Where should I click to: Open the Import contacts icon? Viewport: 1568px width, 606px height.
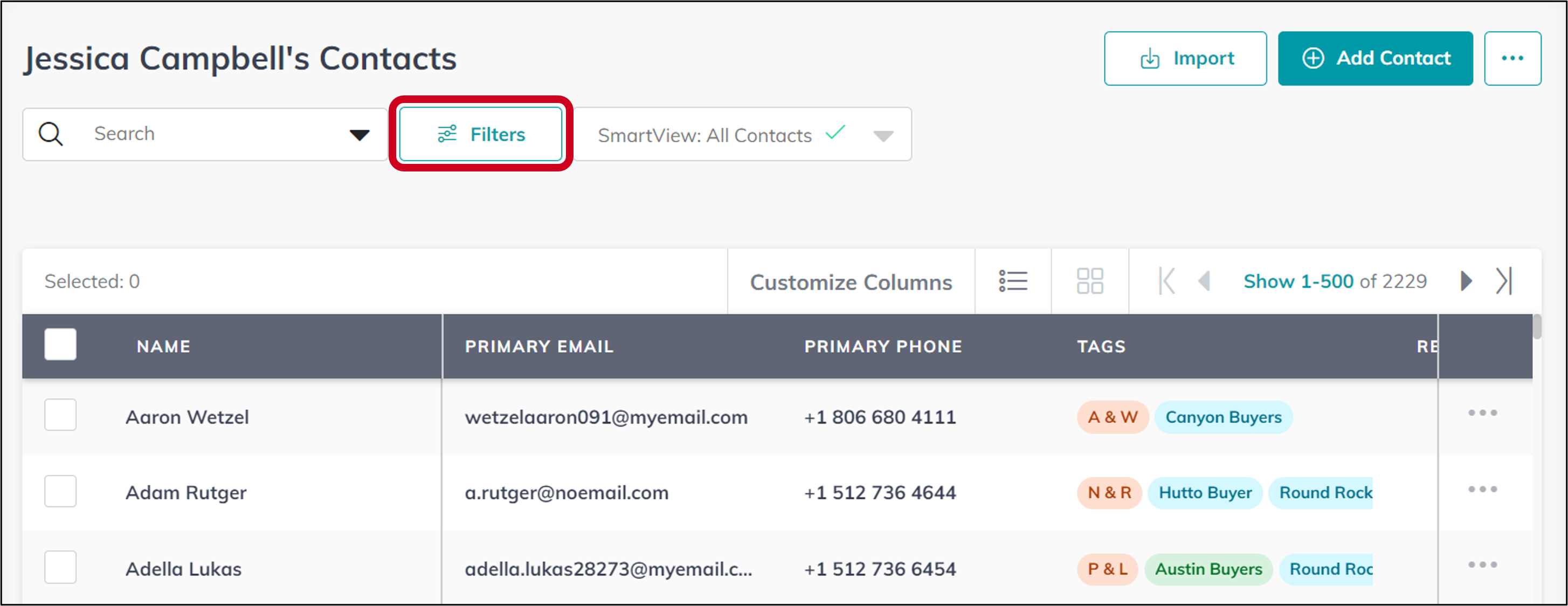(1185, 58)
